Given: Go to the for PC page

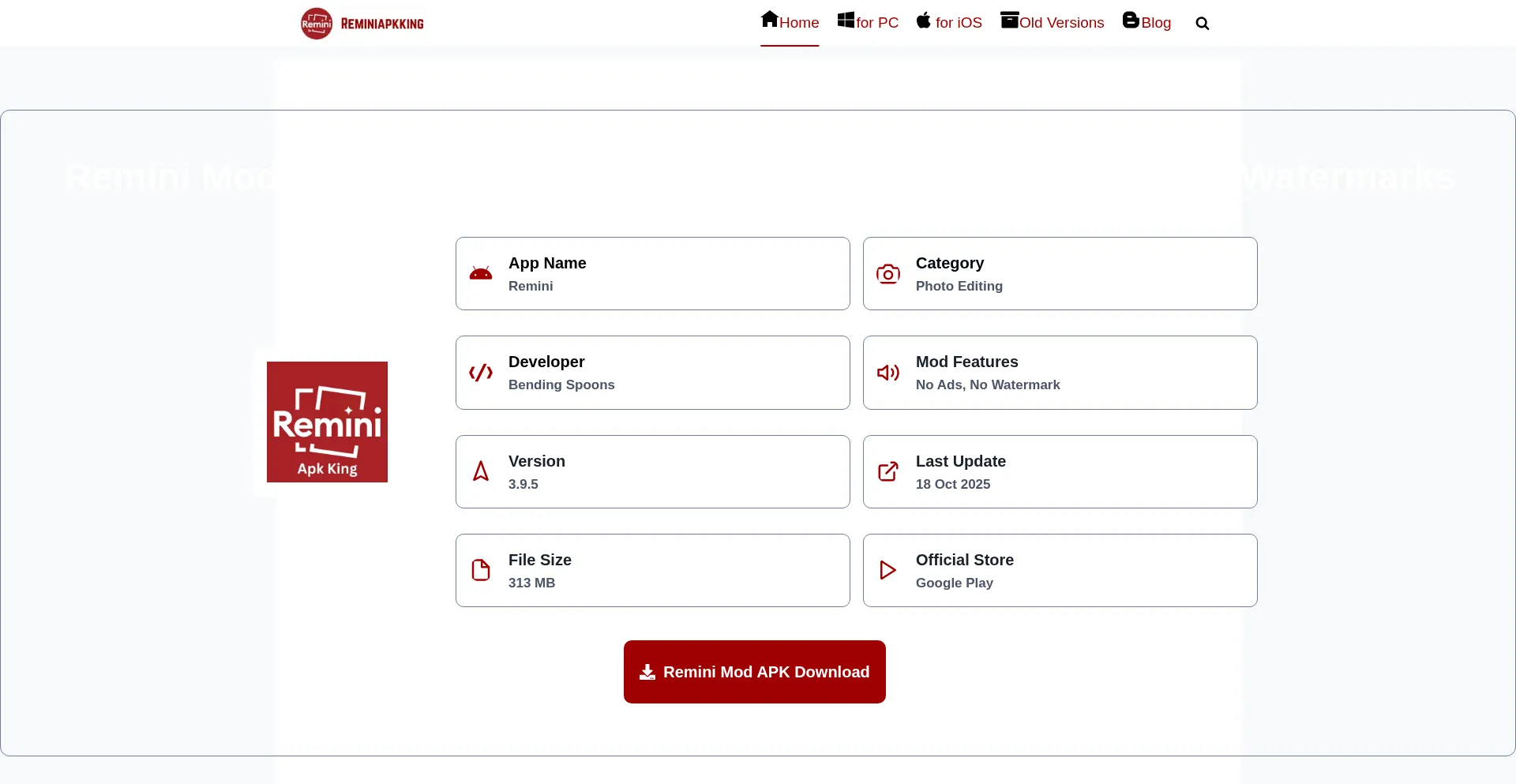Looking at the screenshot, I should [x=868, y=22].
